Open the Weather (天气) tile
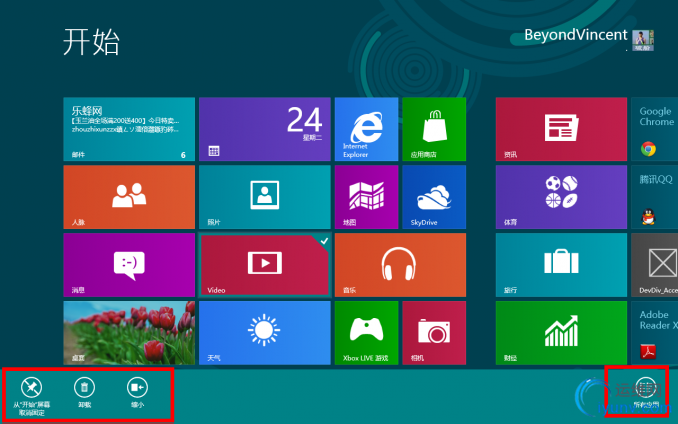 (x=265, y=333)
